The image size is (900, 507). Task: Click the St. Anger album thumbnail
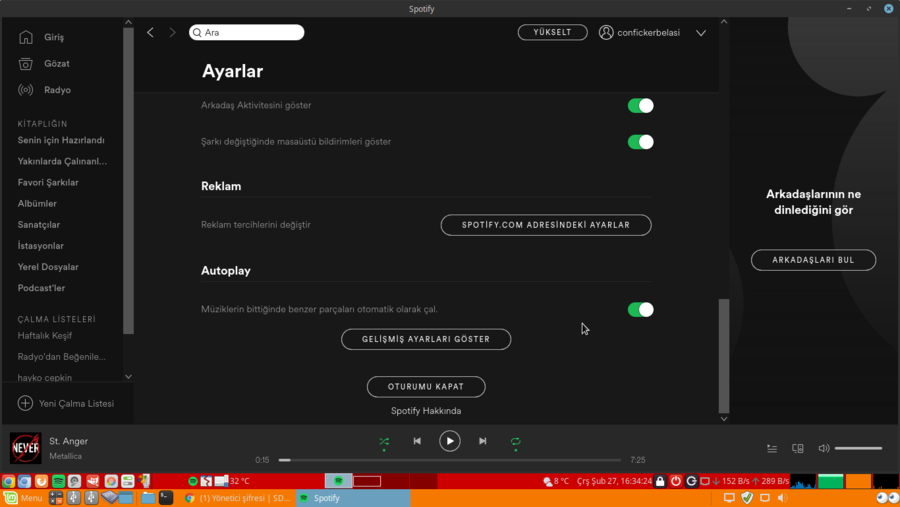click(x=26, y=448)
